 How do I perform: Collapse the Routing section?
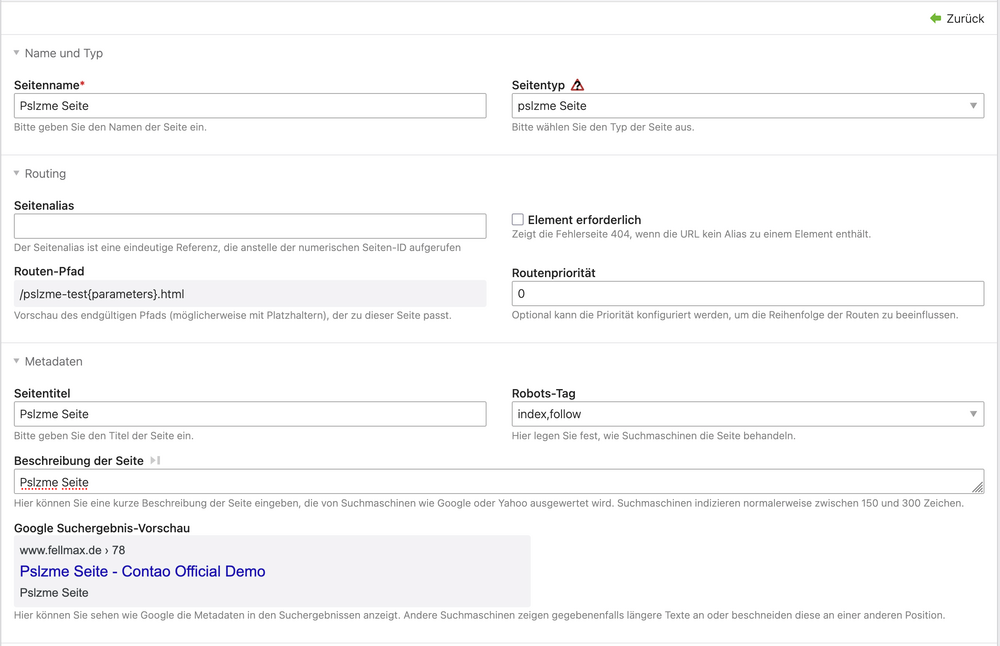[x=17, y=173]
